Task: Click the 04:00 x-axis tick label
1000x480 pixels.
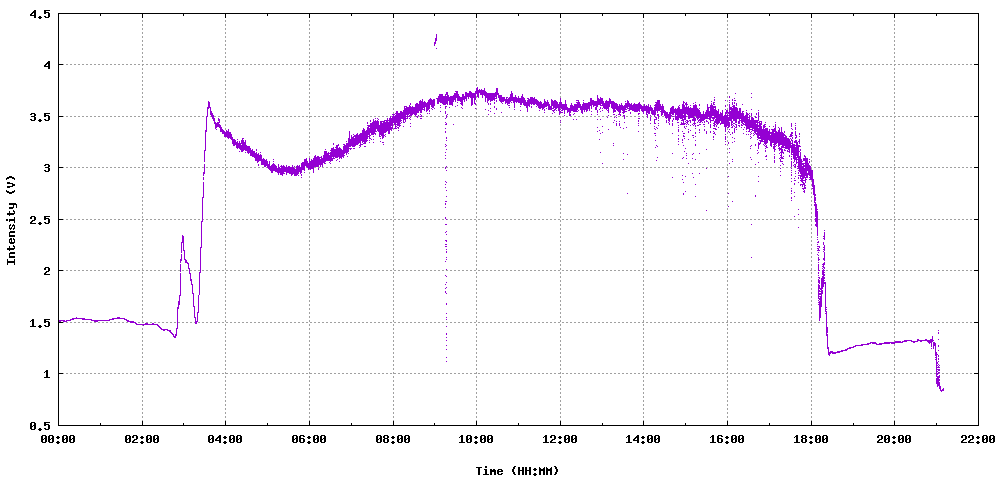Action: 226,439
